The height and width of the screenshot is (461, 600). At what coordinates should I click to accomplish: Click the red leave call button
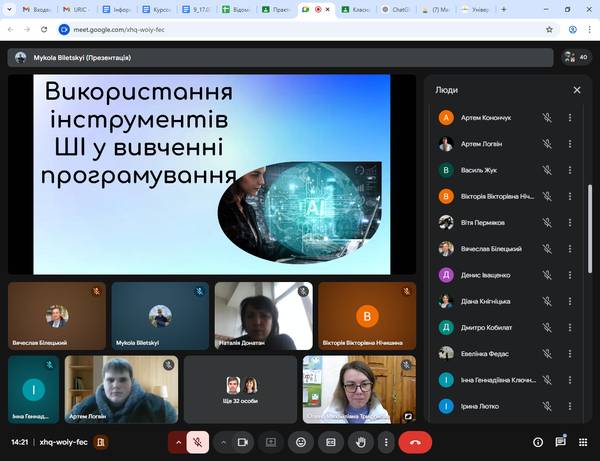click(x=415, y=441)
